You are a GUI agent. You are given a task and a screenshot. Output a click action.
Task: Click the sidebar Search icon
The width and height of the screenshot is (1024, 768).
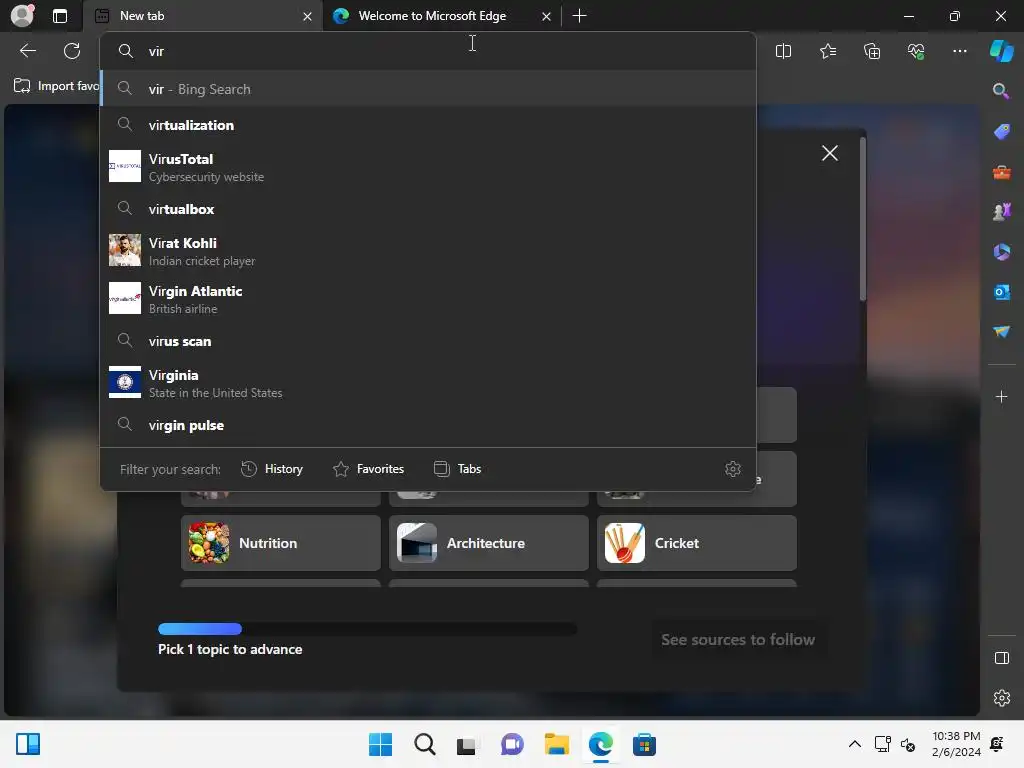[1000, 91]
